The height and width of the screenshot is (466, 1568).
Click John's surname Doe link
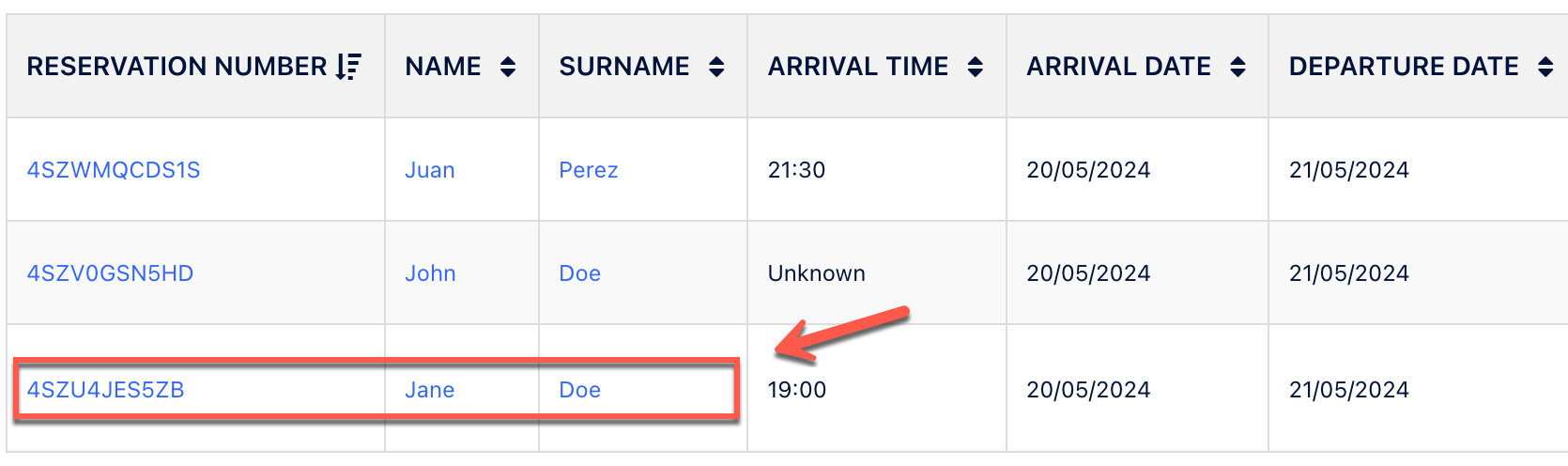pos(580,273)
